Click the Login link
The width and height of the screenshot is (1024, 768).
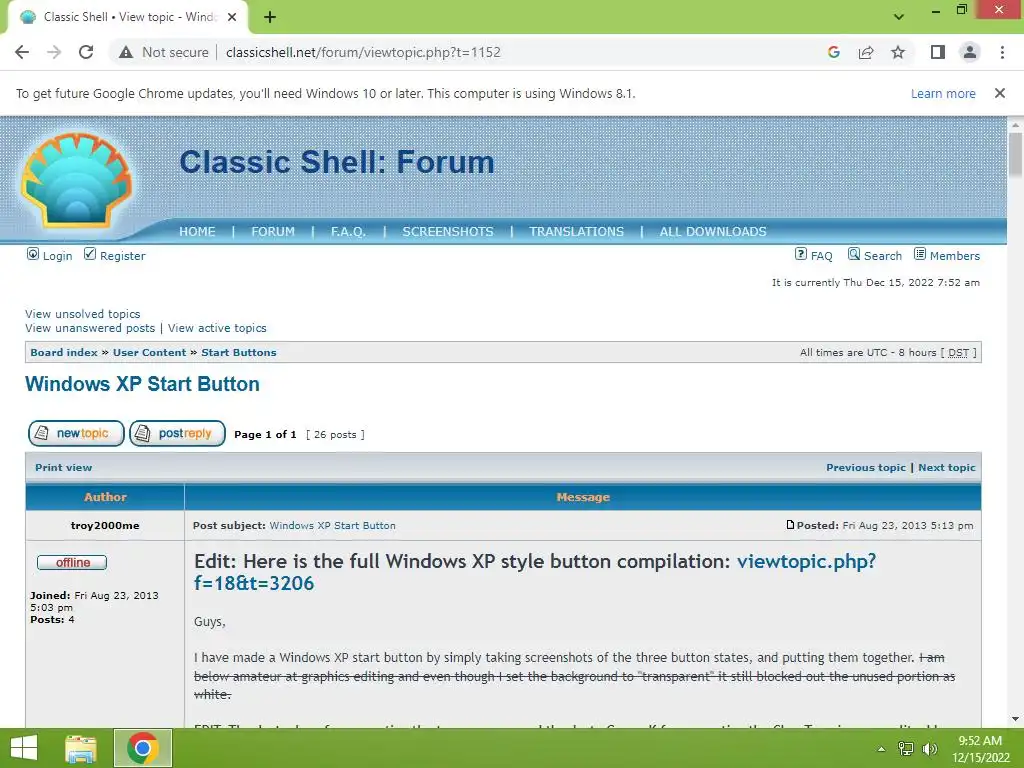click(x=57, y=256)
